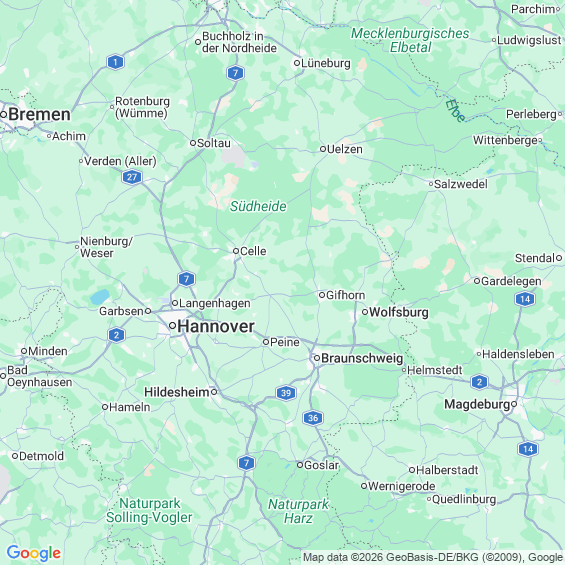Click the A2 shield west of Hannover

point(116,335)
